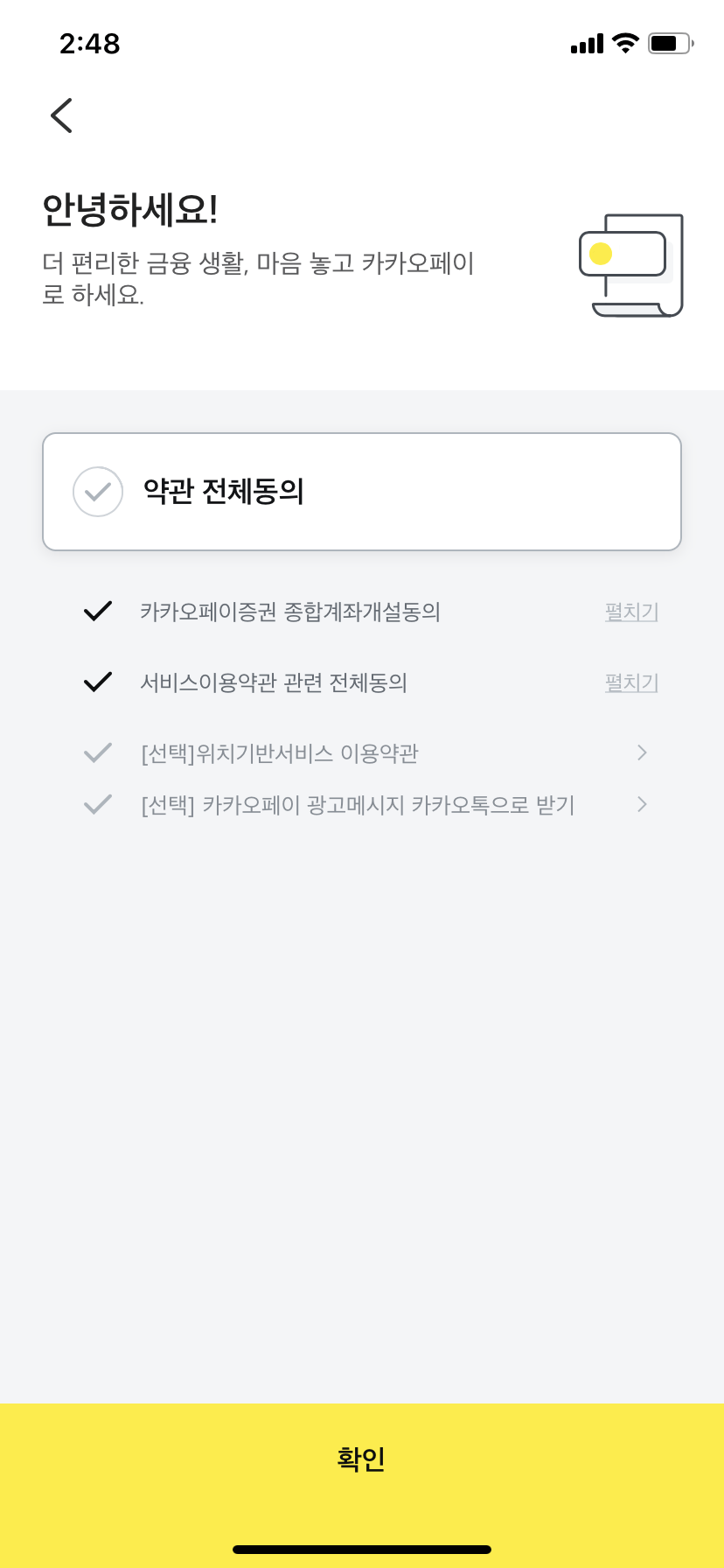
Task: Expand 펼치기 for 서비스이용약관 관련 전체동의
Action: (x=631, y=682)
